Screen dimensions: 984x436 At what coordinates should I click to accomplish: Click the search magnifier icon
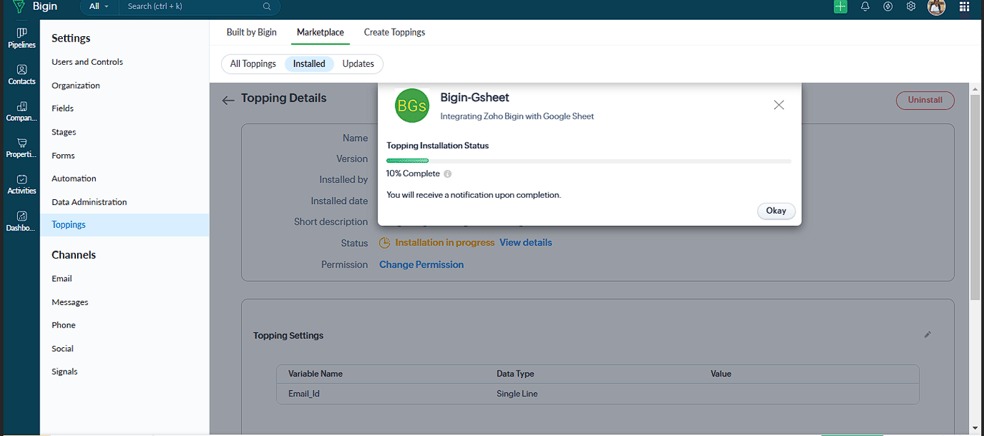pyautogui.click(x=267, y=6)
